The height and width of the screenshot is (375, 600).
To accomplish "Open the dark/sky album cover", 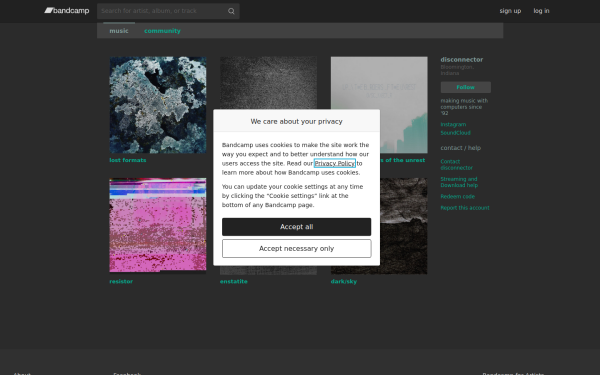I will click(404, 226).
